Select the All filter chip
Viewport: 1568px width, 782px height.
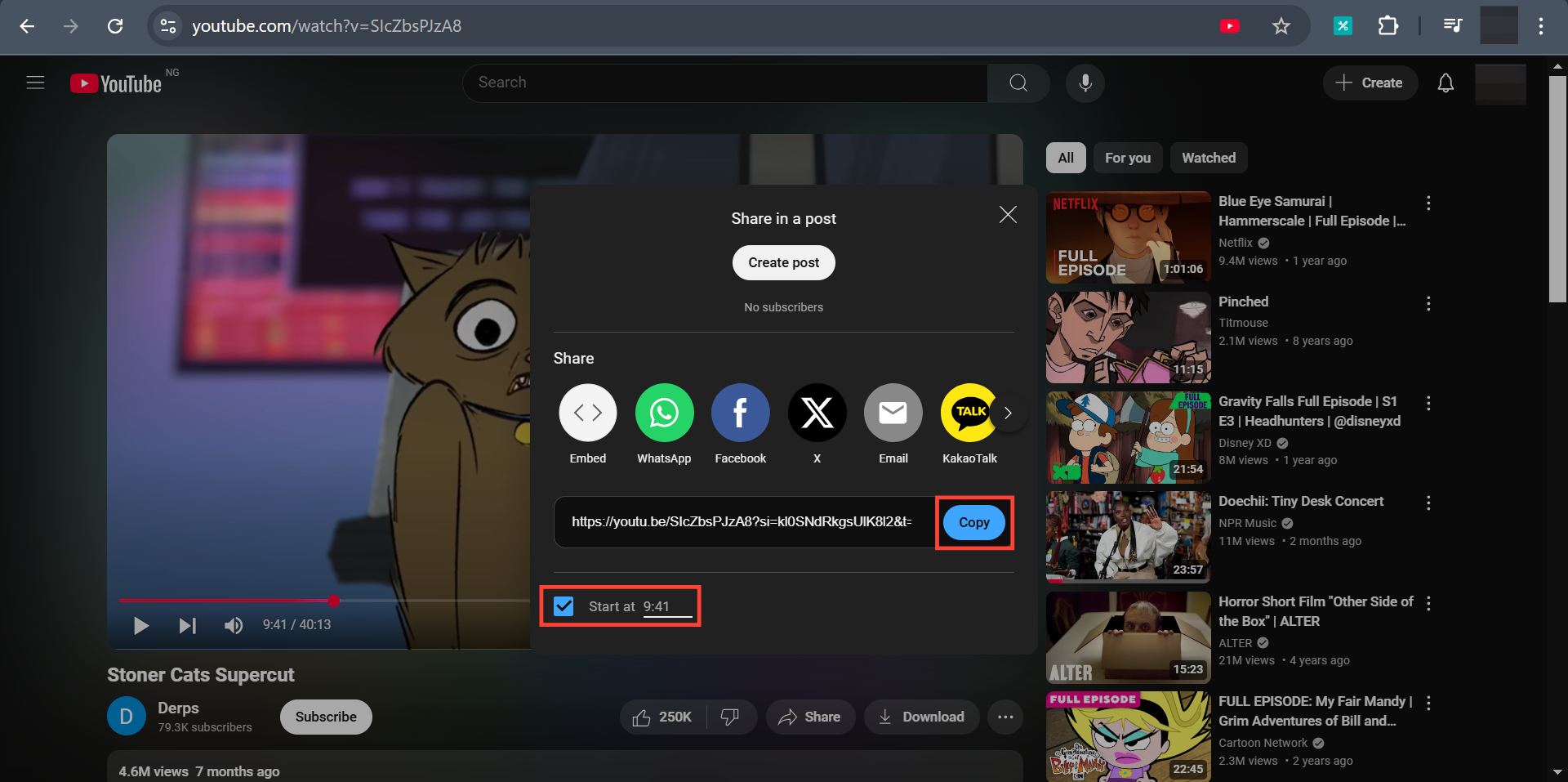(x=1066, y=158)
